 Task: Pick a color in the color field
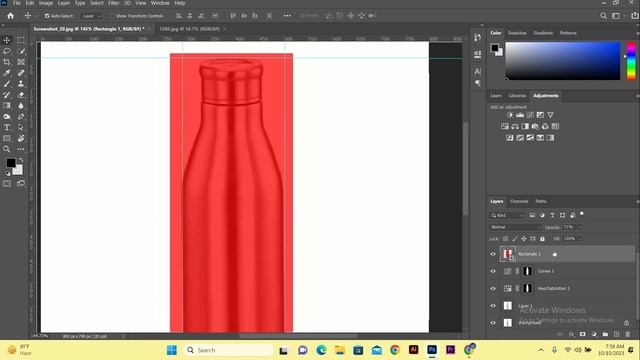[x=563, y=60]
